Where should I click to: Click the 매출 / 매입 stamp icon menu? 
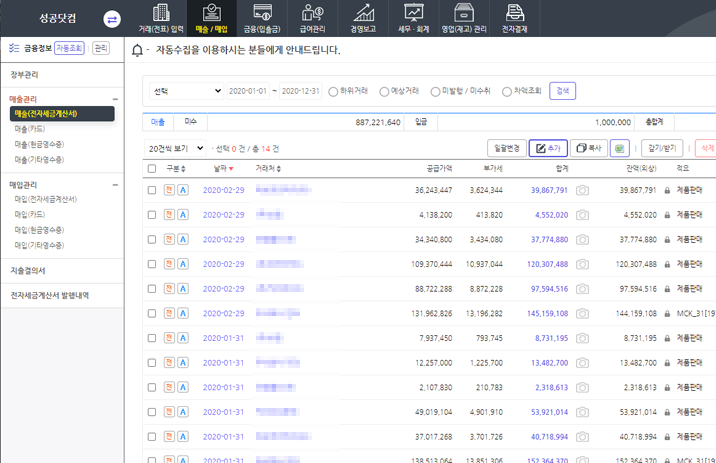(211, 18)
